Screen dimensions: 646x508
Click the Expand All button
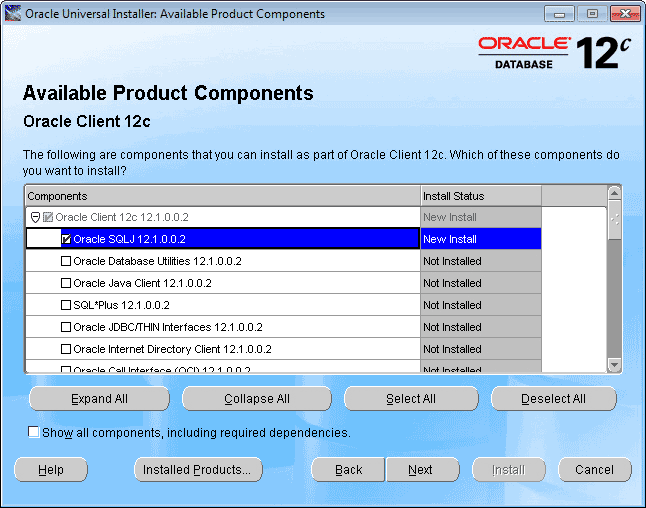coord(99,398)
